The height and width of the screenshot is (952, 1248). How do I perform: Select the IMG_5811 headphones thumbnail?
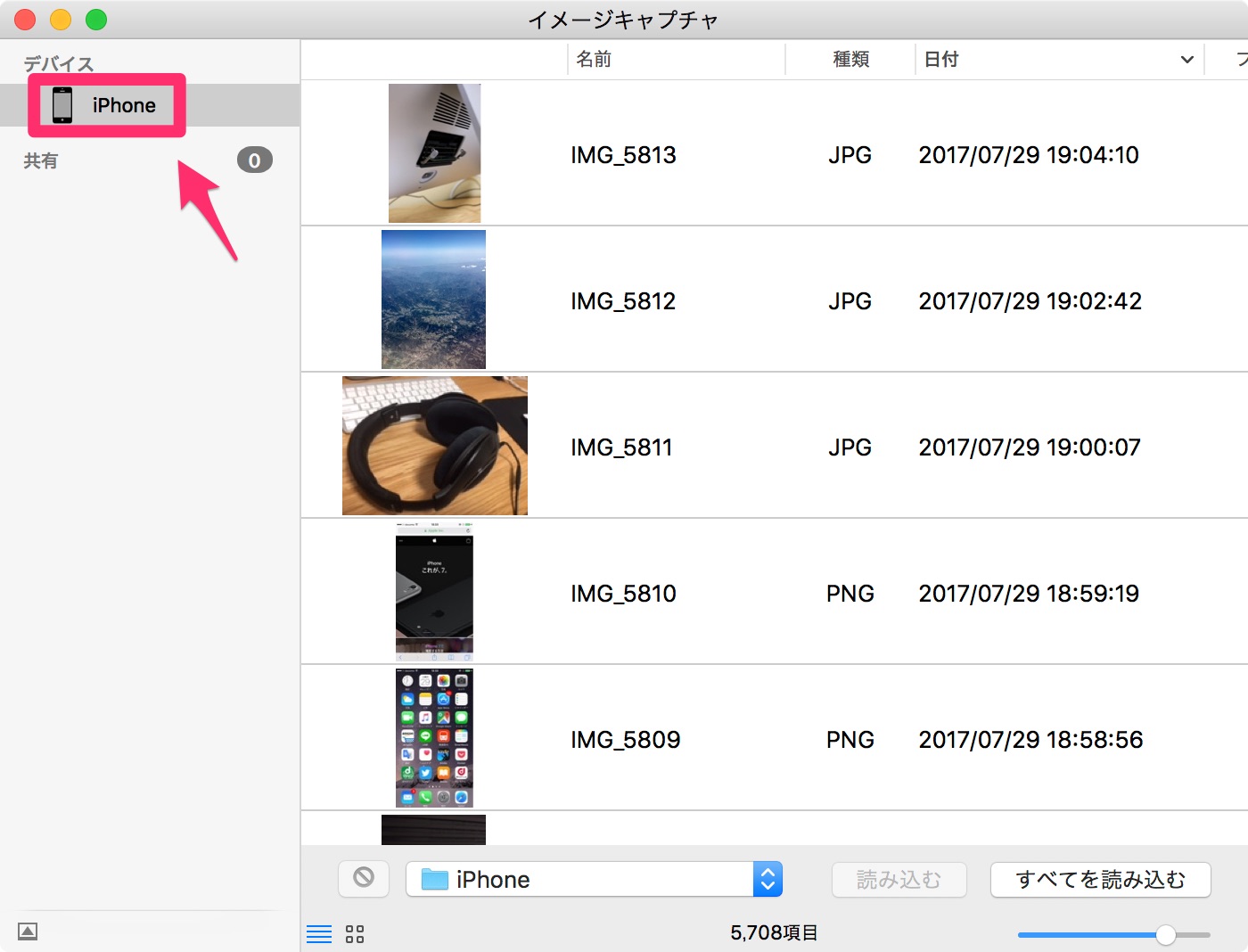pyautogui.click(x=435, y=446)
